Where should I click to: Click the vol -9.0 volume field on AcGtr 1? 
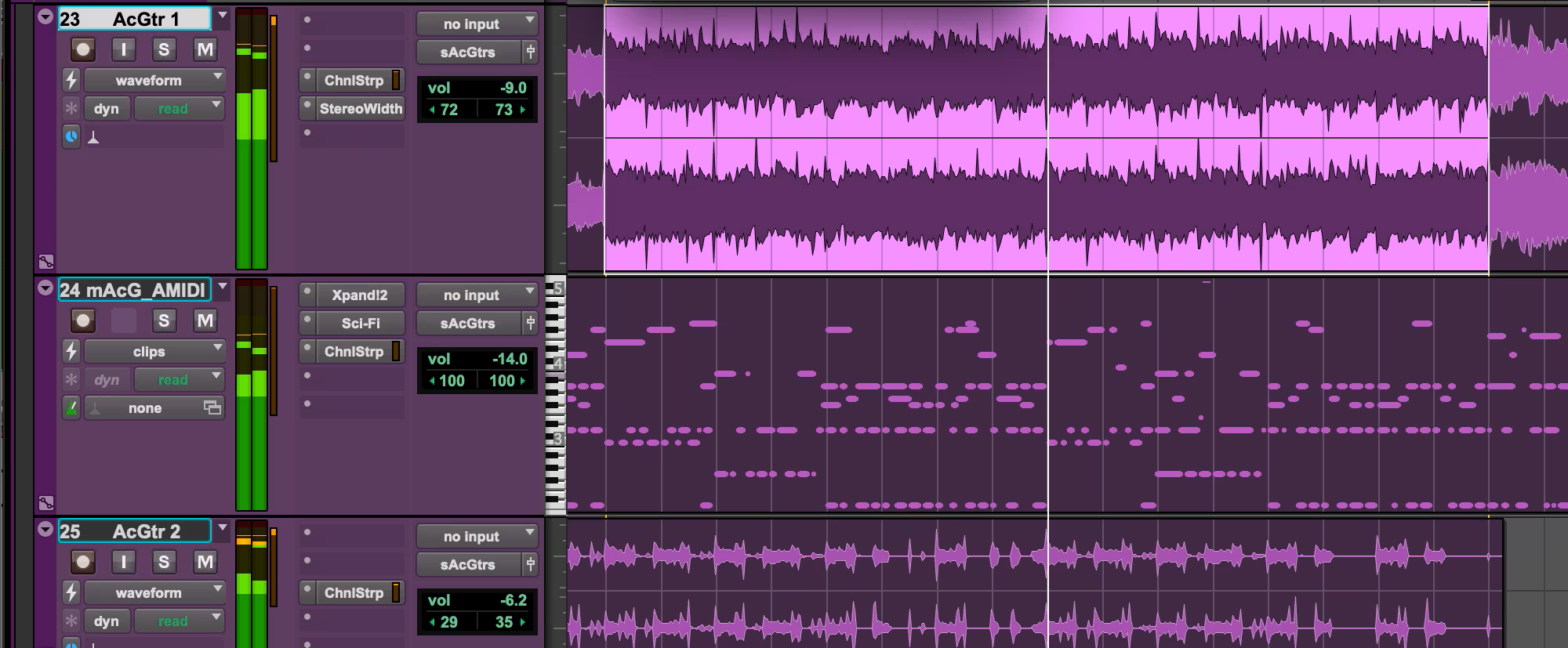pyautogui.click(x=477, y=88)
